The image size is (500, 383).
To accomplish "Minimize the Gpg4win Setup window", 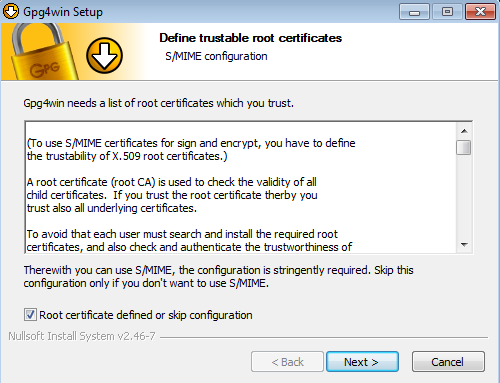I will click(414, 12).
